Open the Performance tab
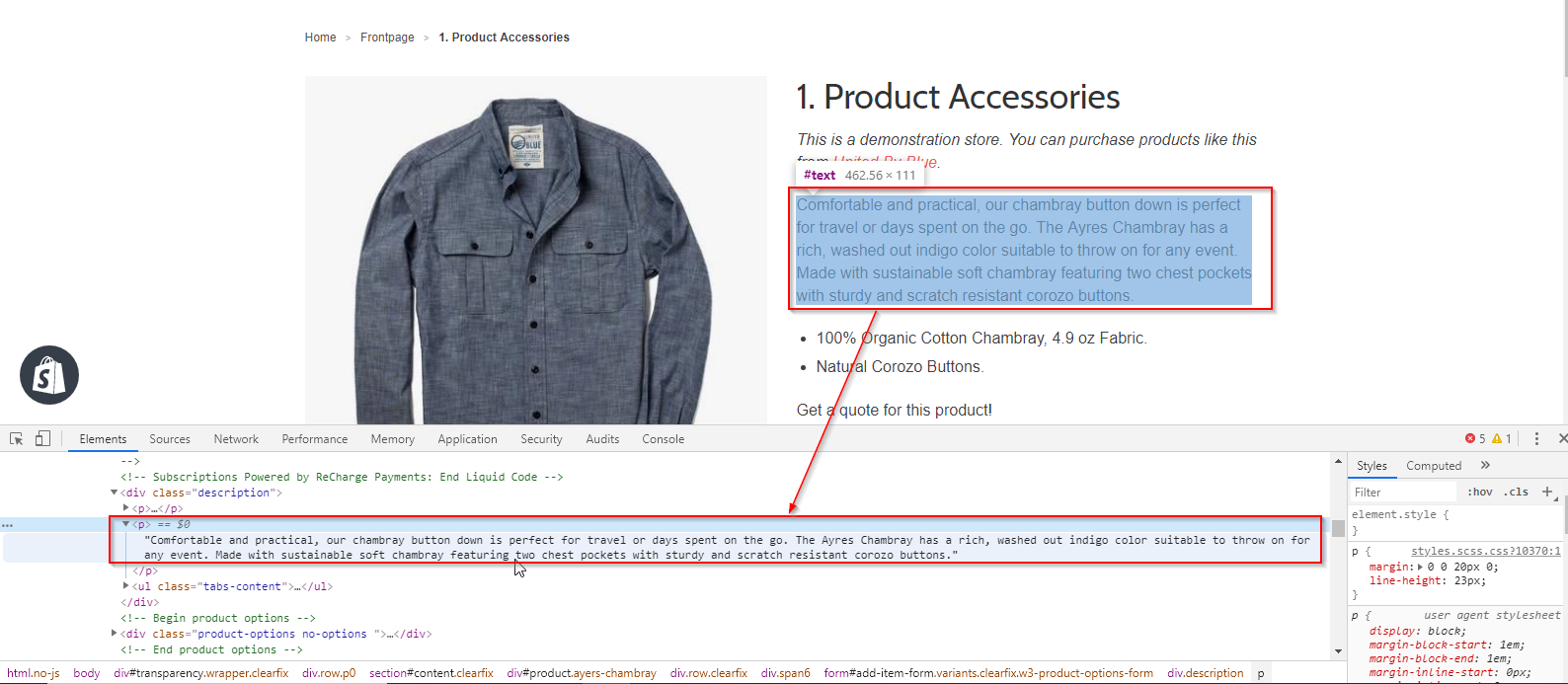The width and height of the screenshot is (1568, 684). click(315, 439)
